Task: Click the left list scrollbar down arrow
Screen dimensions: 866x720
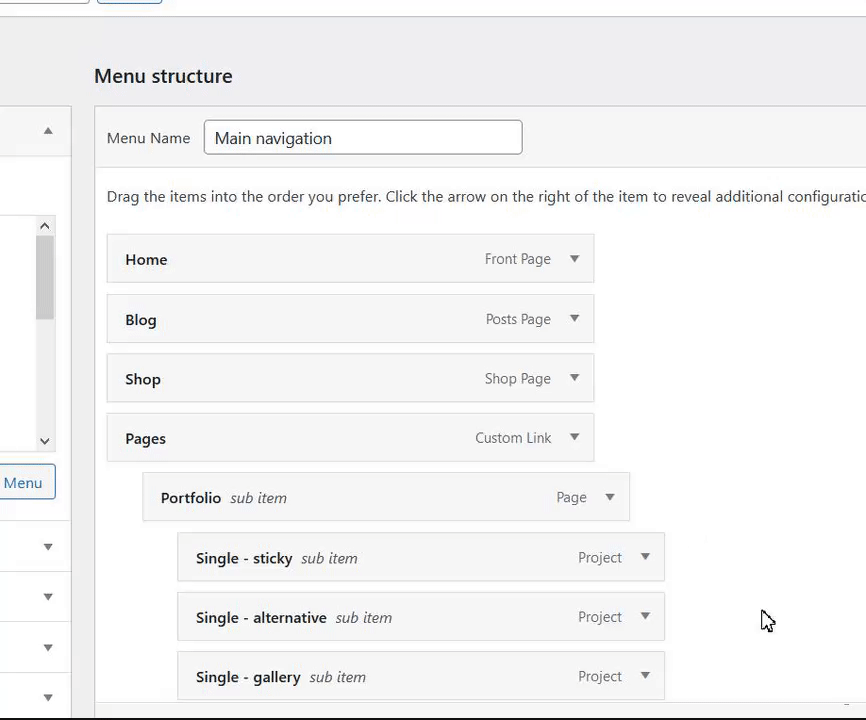Action: (44, 441)
